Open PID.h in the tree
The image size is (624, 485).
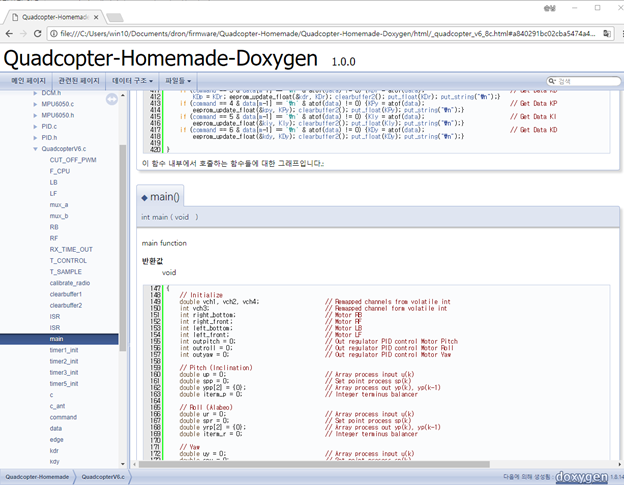[x=49, y=138]
